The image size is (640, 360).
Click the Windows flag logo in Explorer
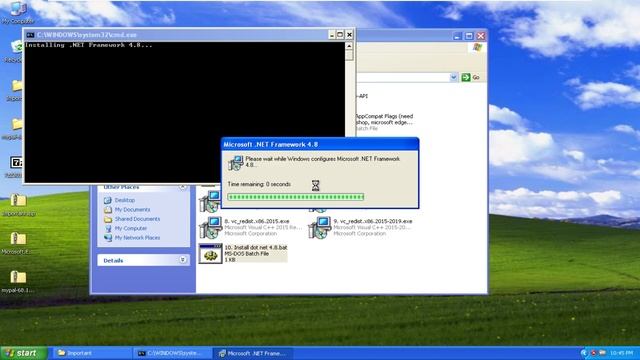click(477, 48)
